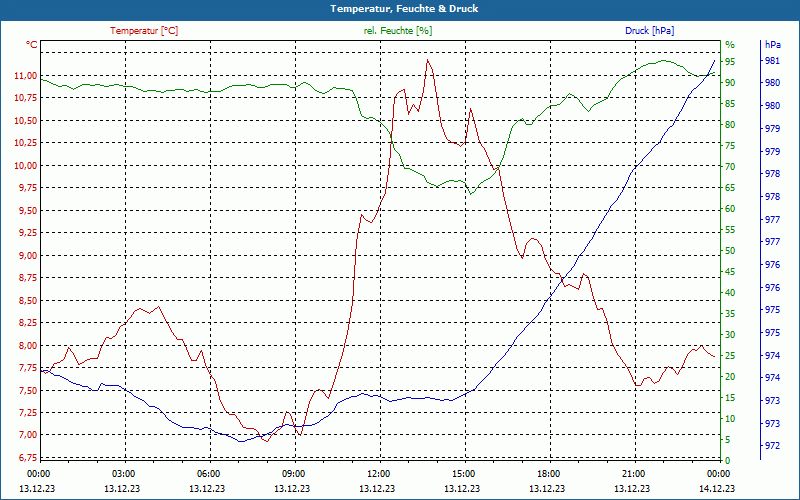Click the '06:00' time axis label

(209, 474)
